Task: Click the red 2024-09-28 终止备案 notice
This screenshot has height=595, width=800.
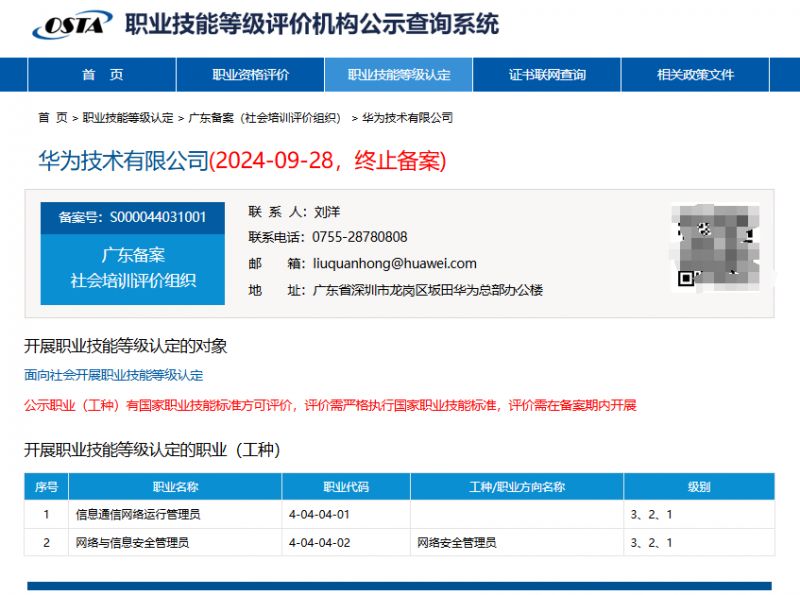Action: coord(328,161)
